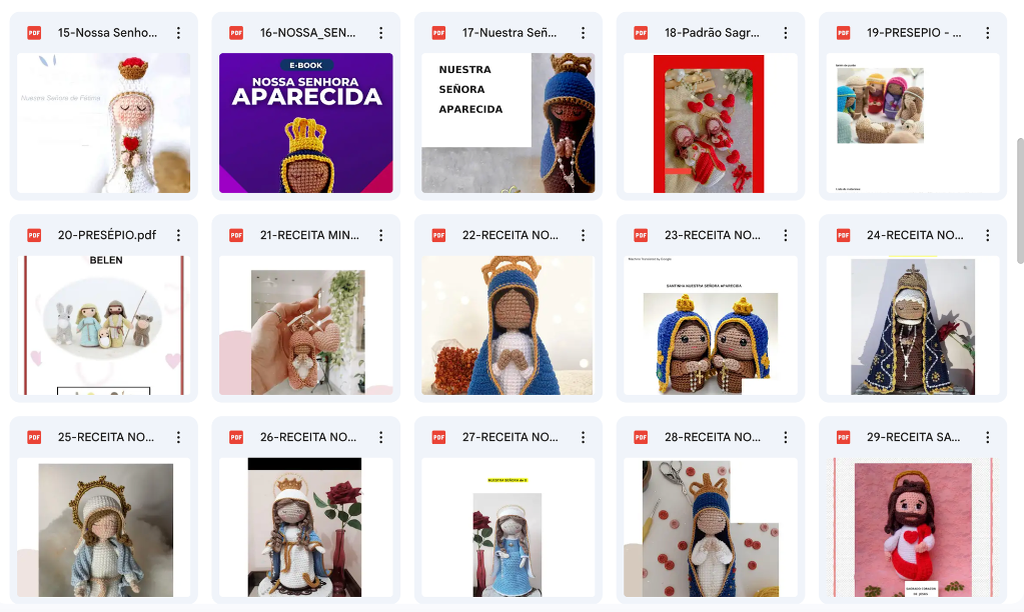Open options menu for 18-Padrão Sagr file

(x=786, y=33)
